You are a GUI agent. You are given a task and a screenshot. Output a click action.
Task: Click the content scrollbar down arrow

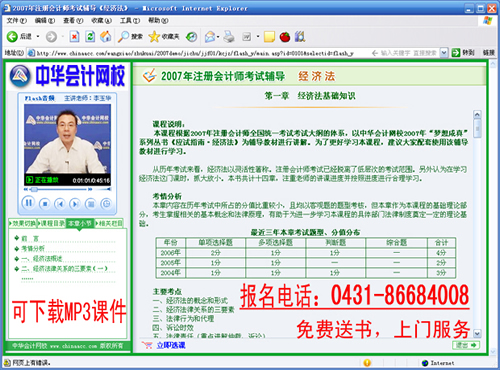(x=477, y=333)
